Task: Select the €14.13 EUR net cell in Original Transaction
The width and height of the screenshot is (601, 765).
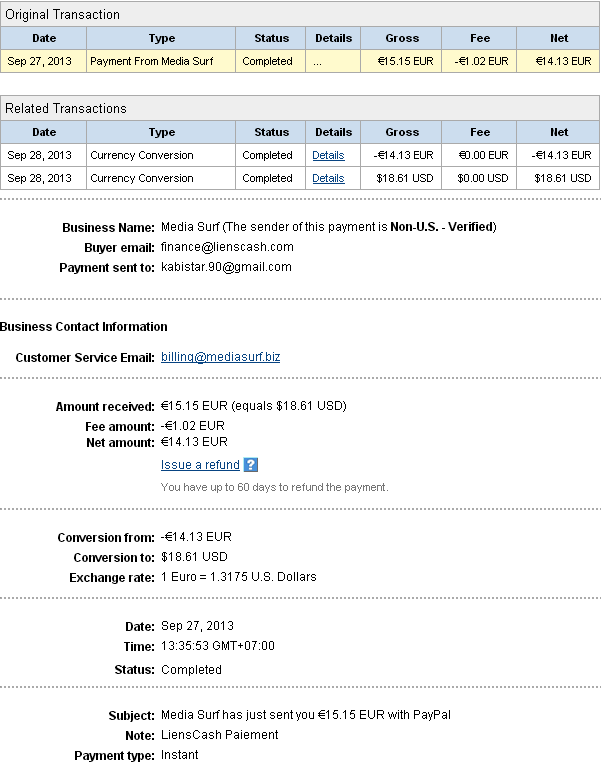Action: click(558, 61)
